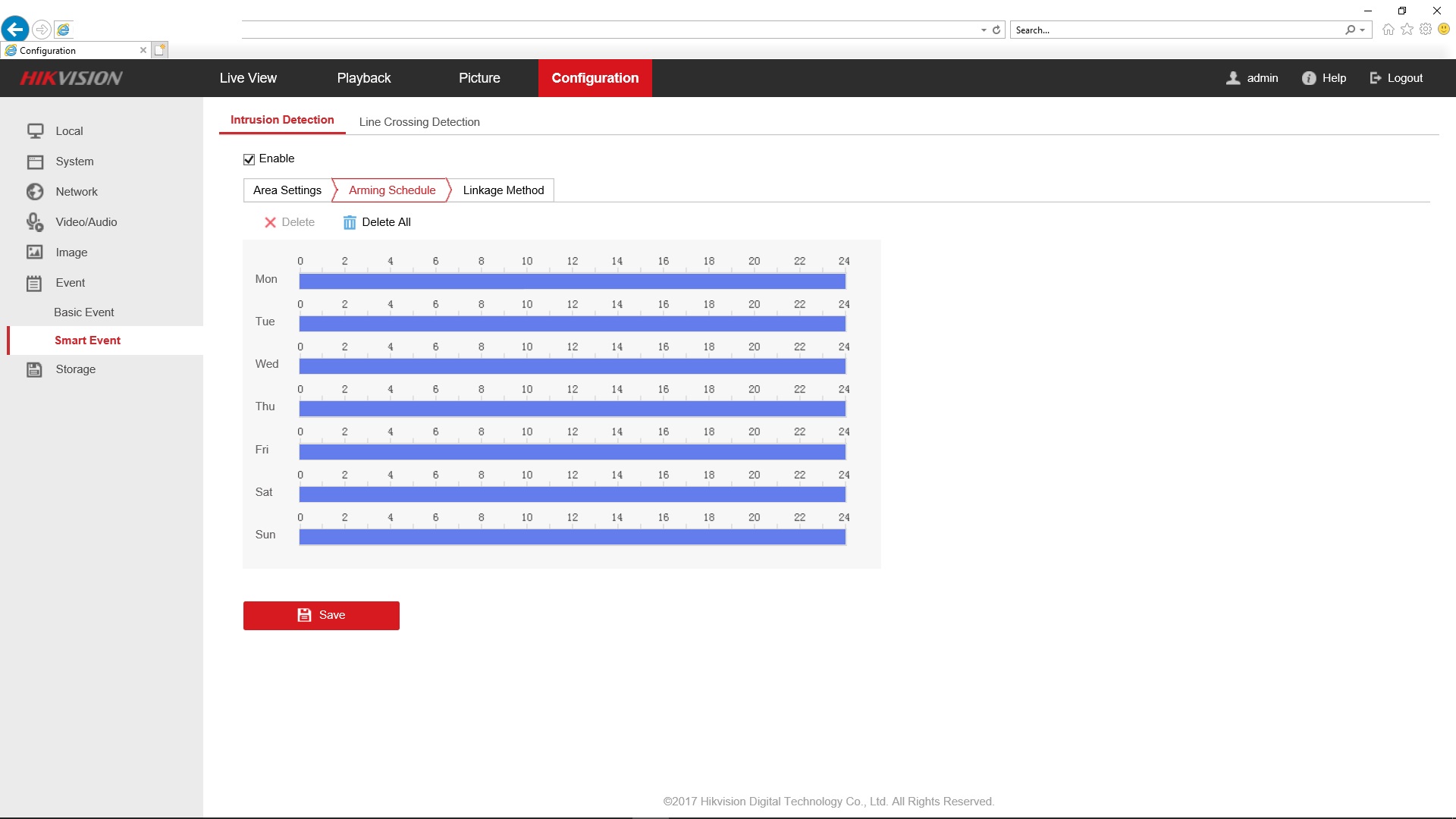Click the Video/Audio microphone icon
The image size is (1456, 819).
click(35, 222)
